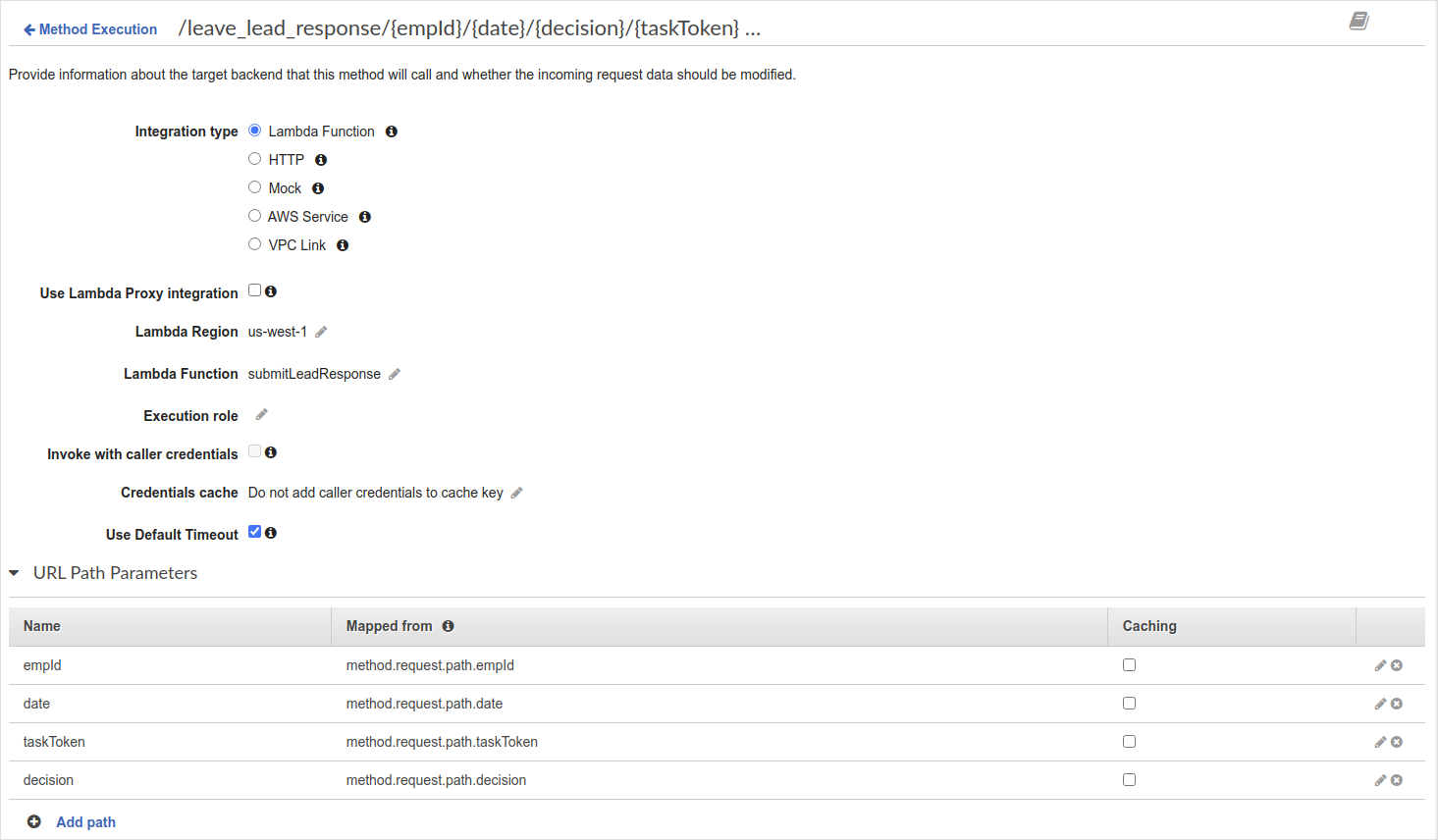Edit the Lambda Region value
The height and width of the screenshot is (840, 1438).
320,332
